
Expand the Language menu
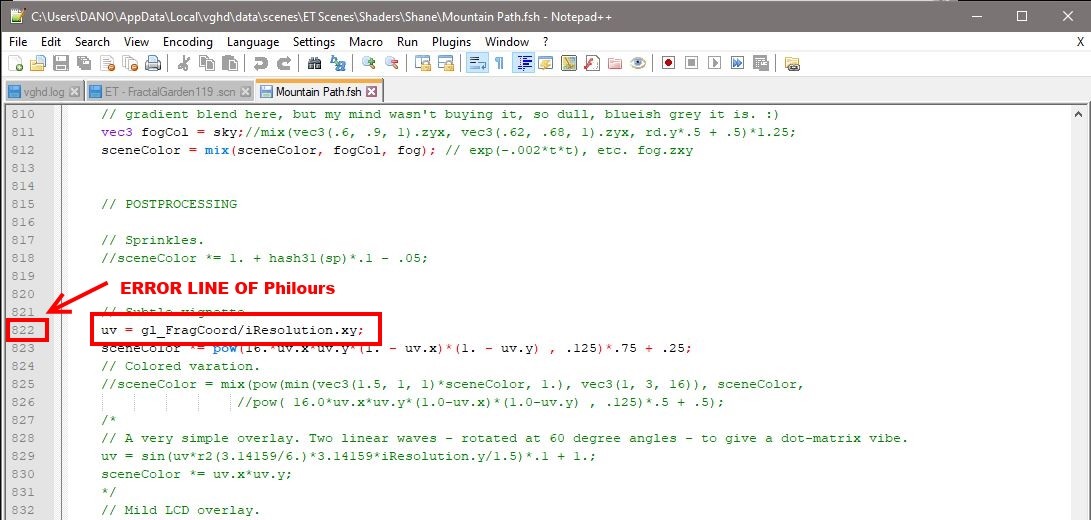[253, 42]
